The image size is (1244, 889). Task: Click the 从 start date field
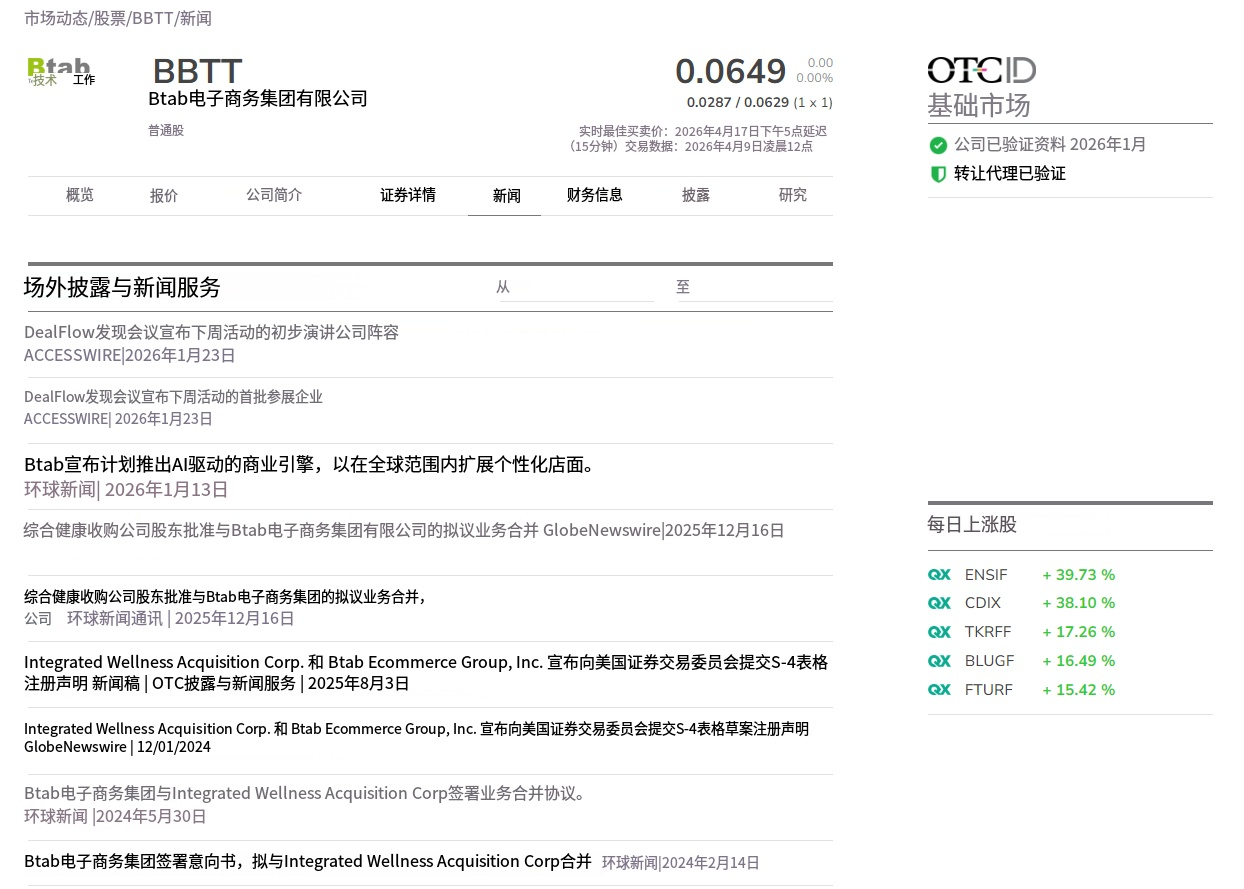(x=575, y=287)
